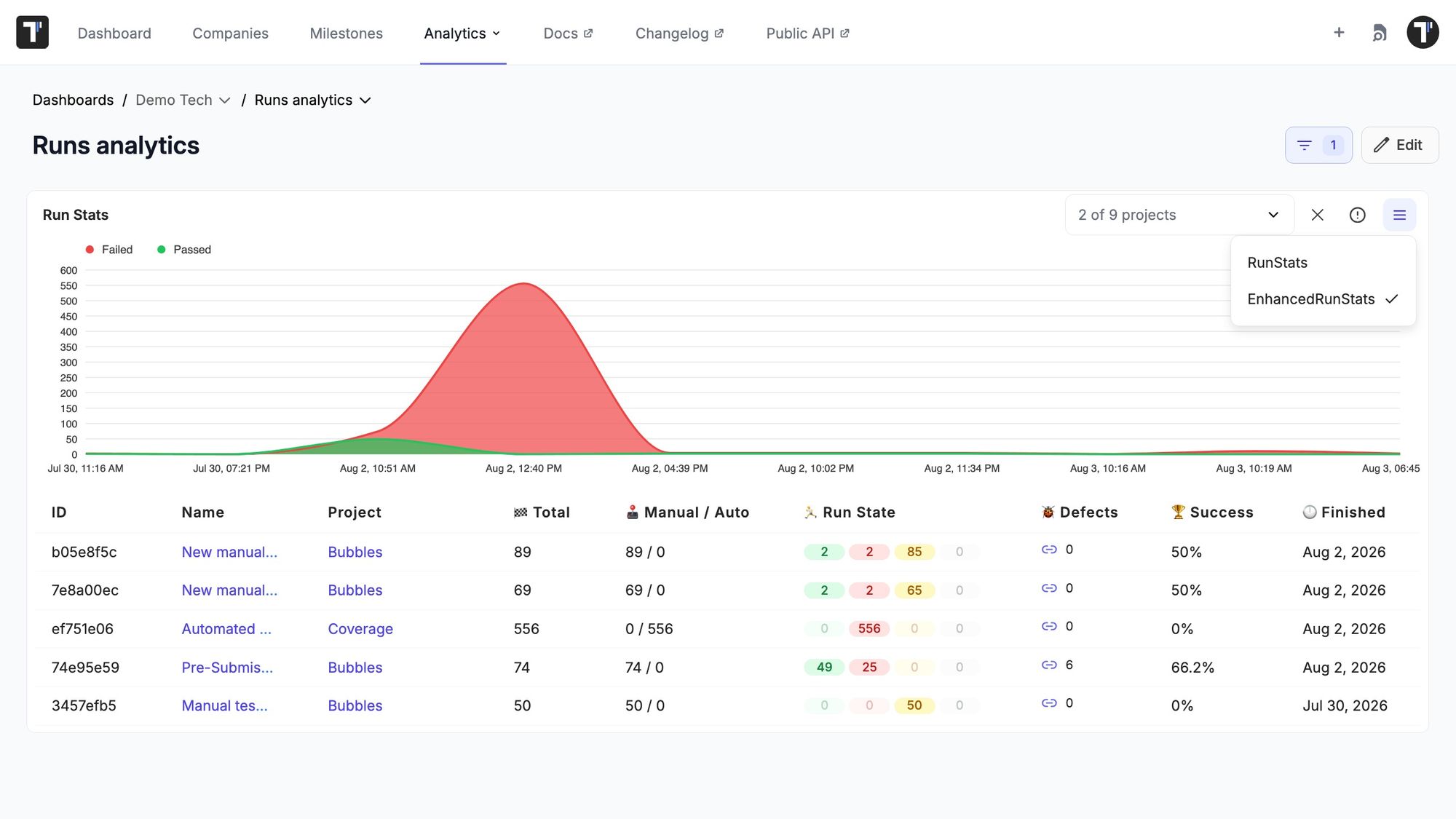
Task: Click the 66.2% success value
Action: (1192, 668)
